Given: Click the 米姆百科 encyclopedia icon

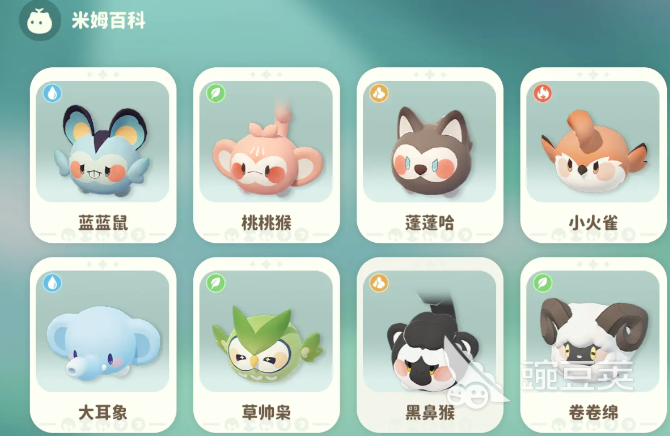Looking at the screenshot, I should point(40,21).
